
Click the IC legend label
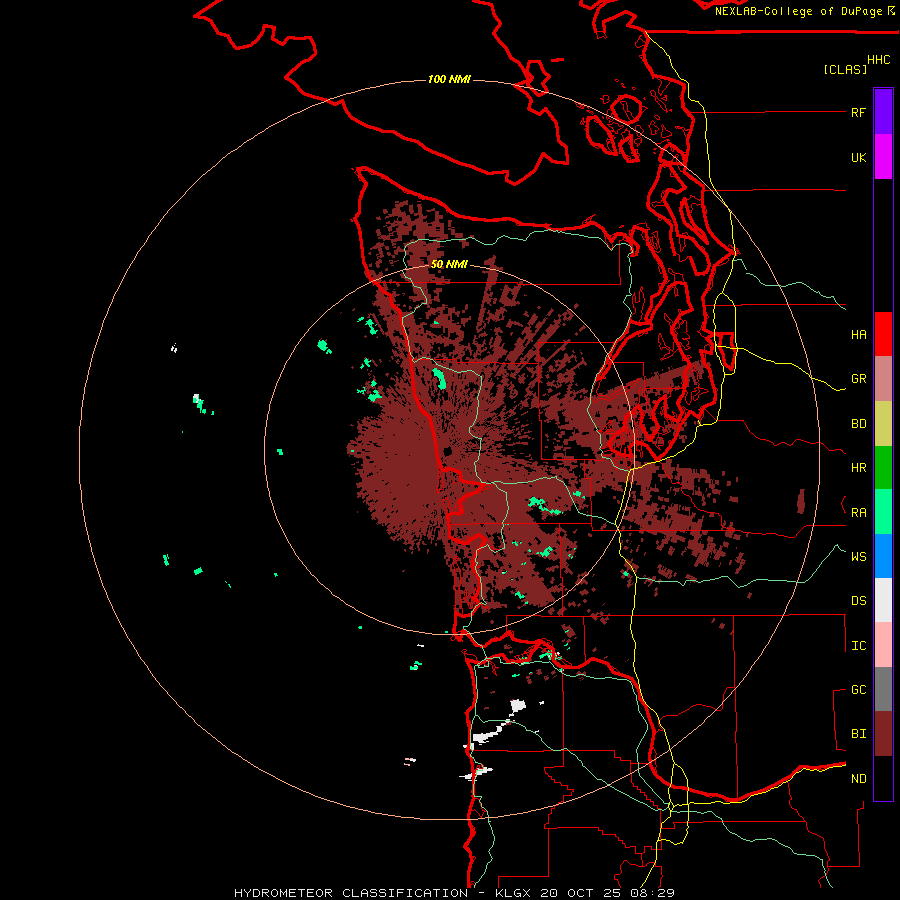pyautogui.click(x=858, y=646)
